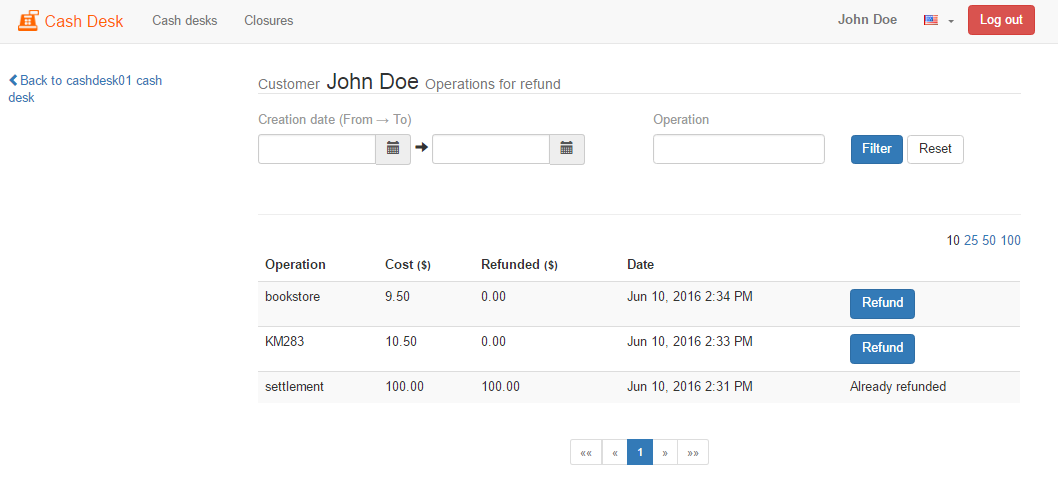Focus the Operation filter text field
Image resolution: width=1058 pixels, height=477 pixels.
click(739, 149)
